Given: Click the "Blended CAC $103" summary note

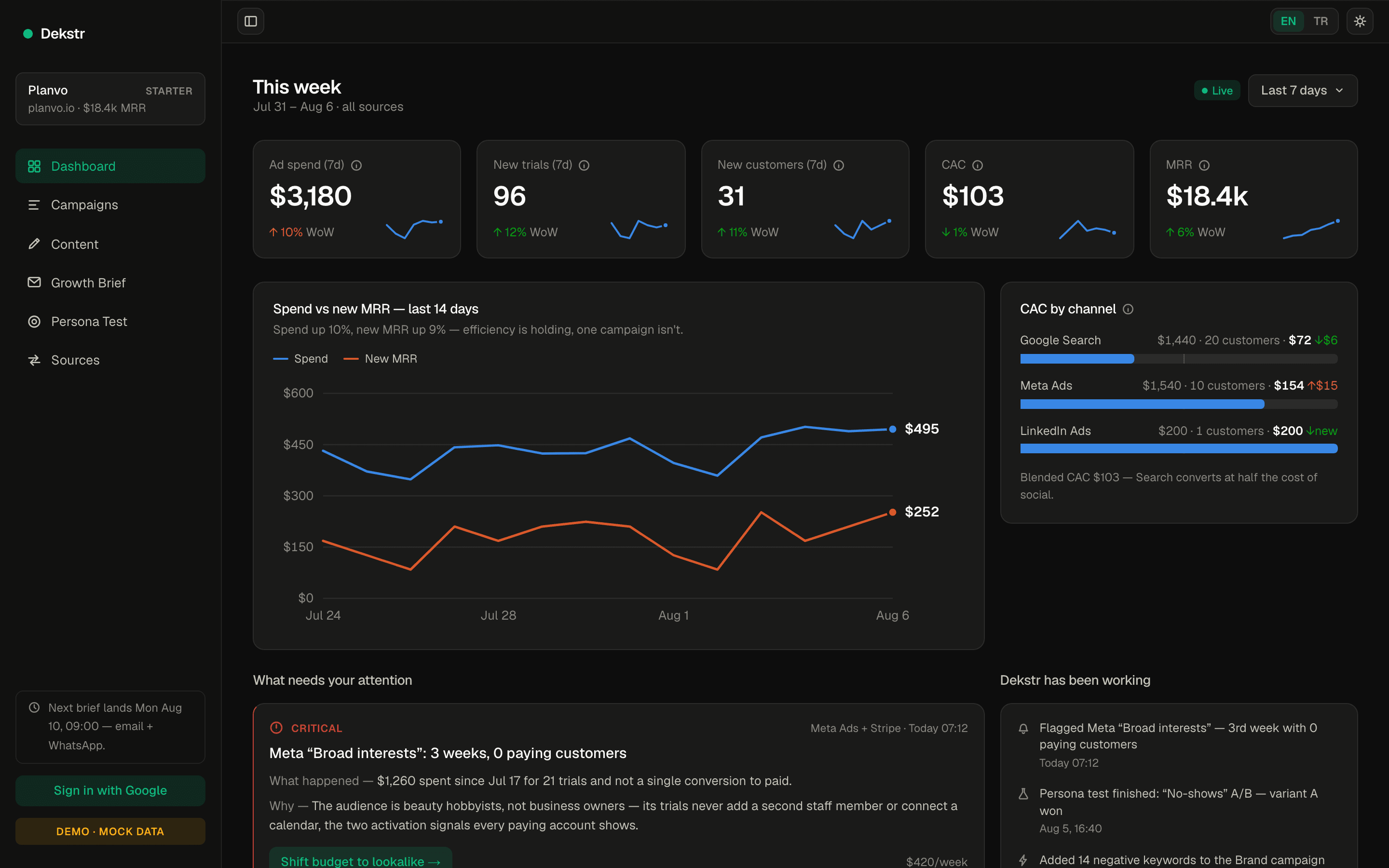Looking at the screenshot, I should click(x=1169, y=486).
